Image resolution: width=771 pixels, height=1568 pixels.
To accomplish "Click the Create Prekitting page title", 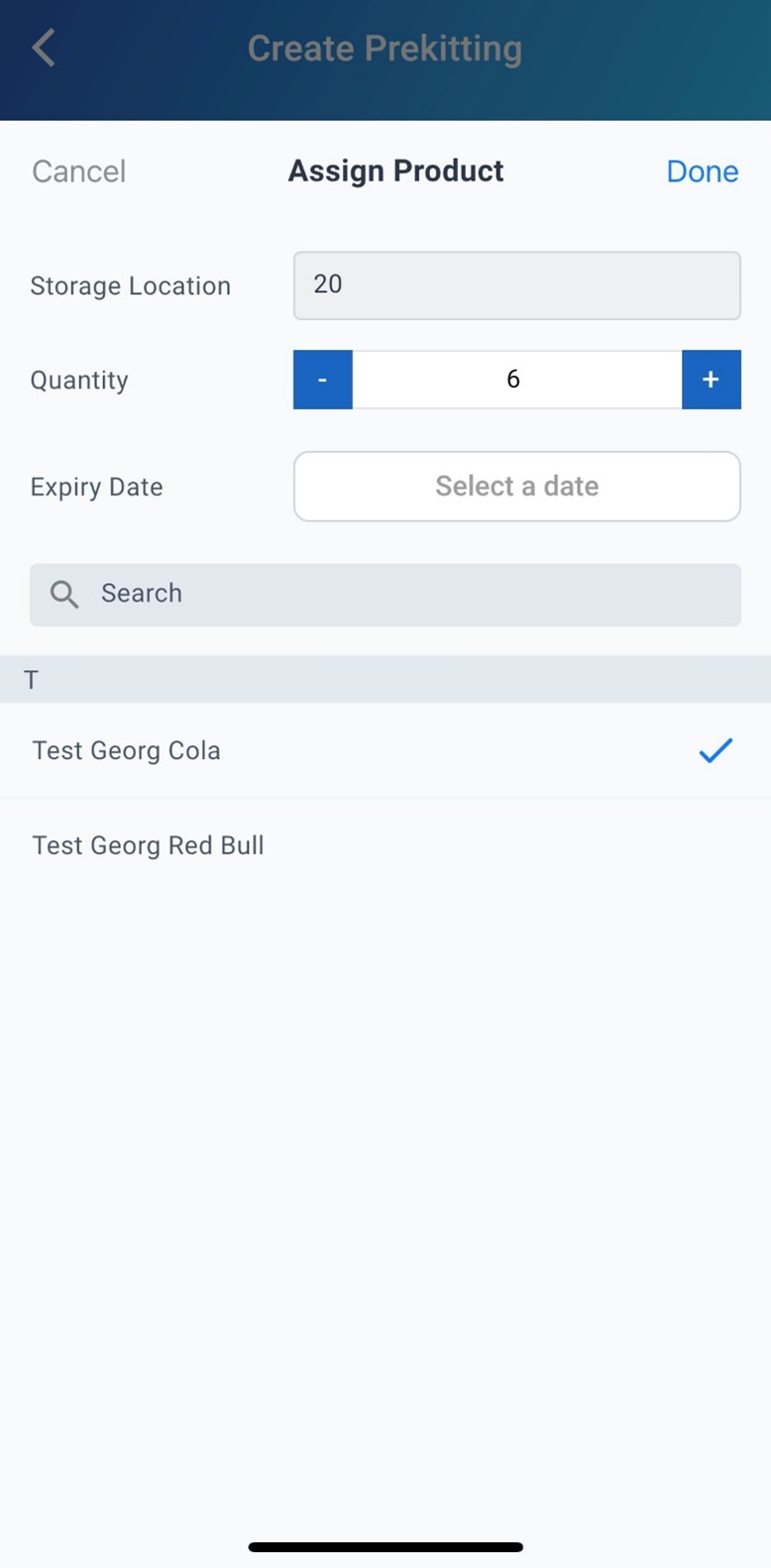I will point(385,49).
